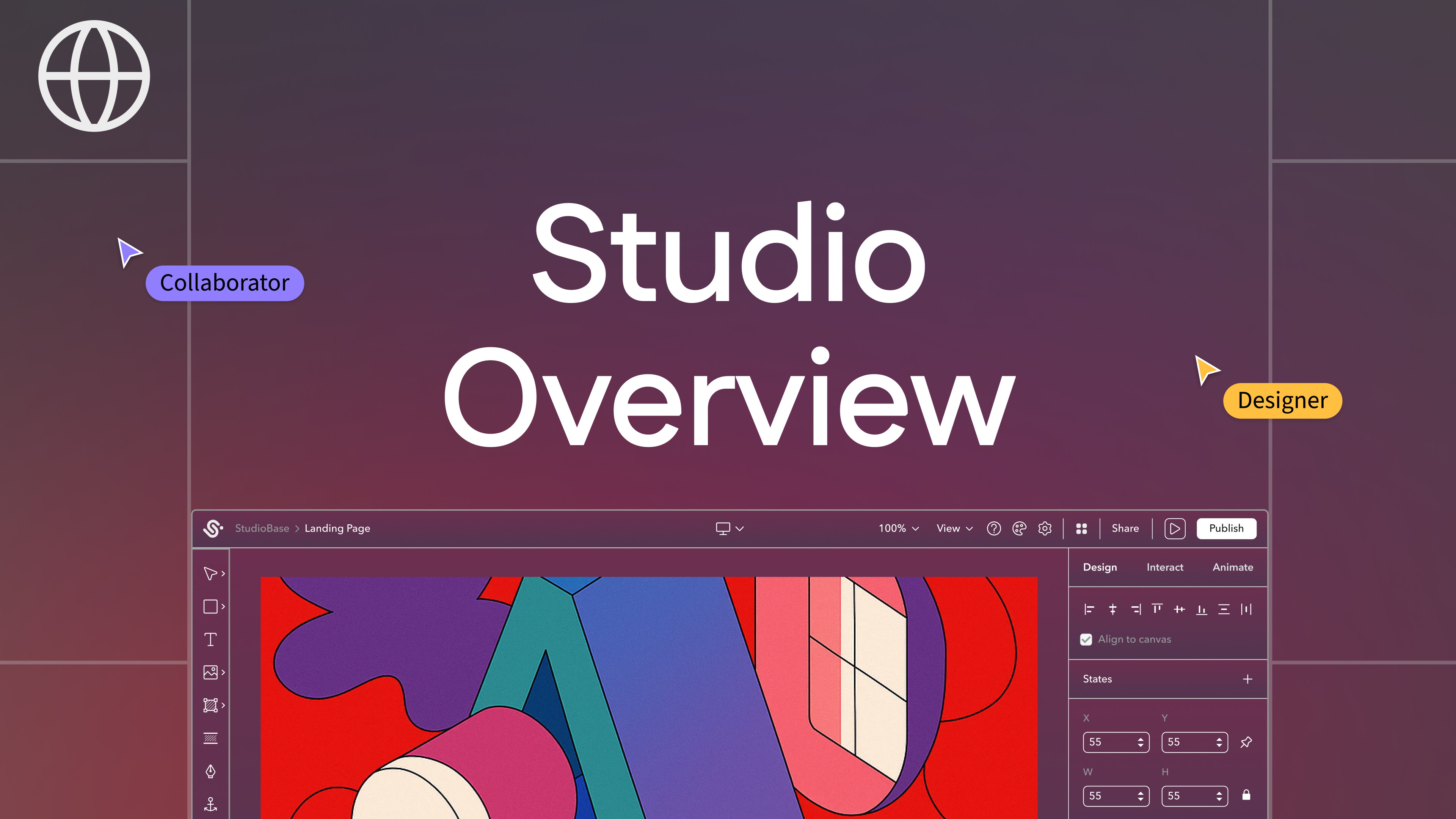Distribute objects horizontally
Viewport: 1456px width, 819px height.
point(1246,609)
